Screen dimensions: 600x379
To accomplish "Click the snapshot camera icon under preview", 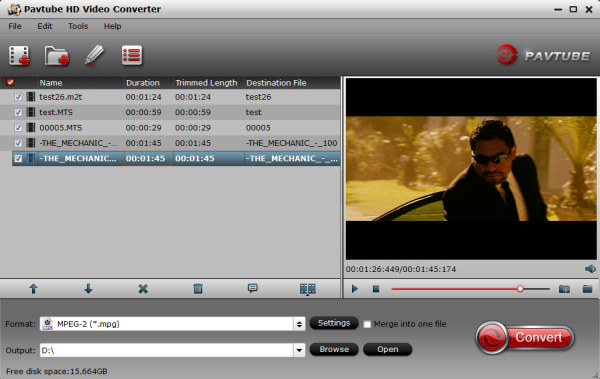I will pos(564,289).
